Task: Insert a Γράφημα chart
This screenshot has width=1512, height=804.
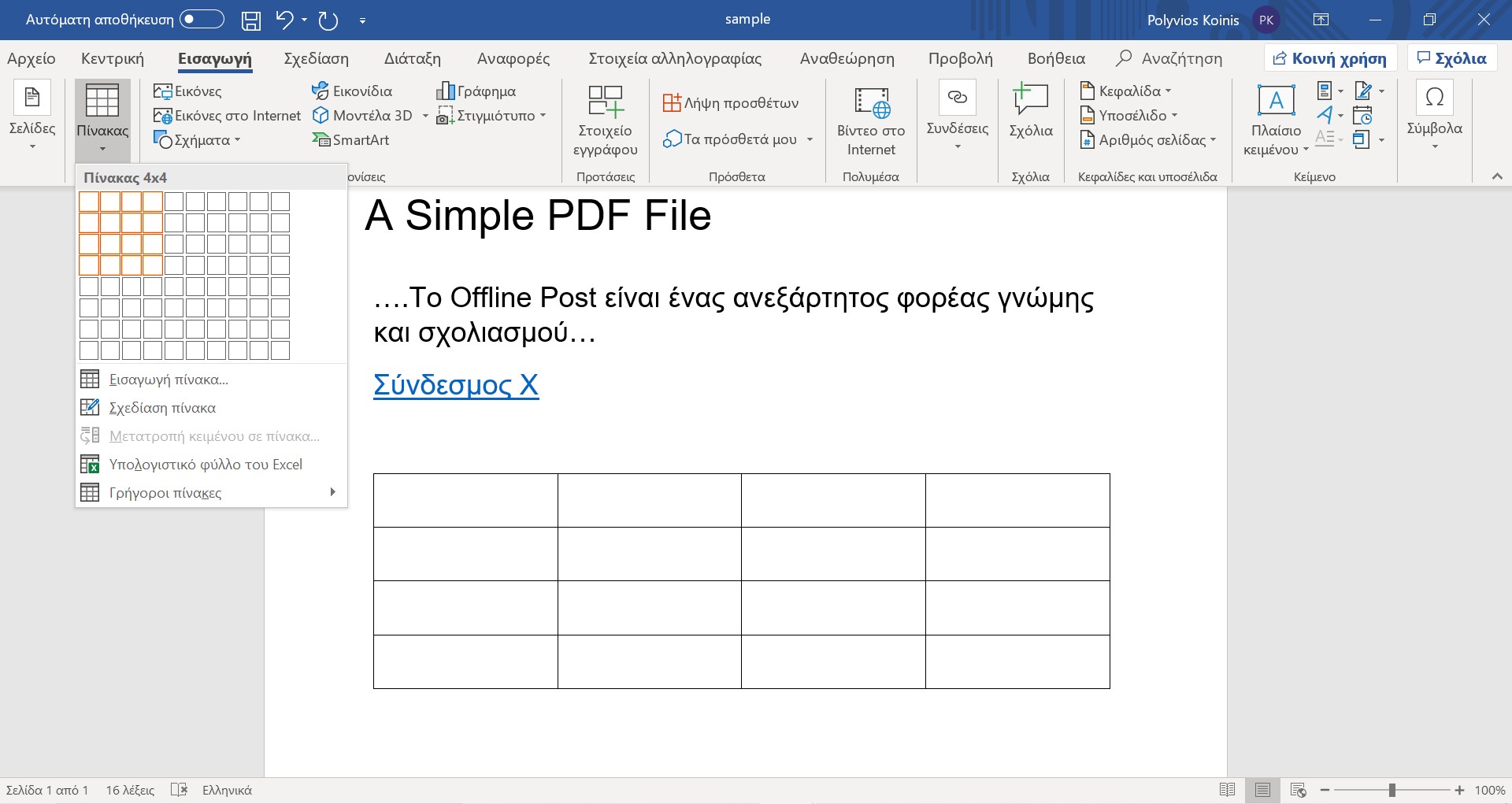Action: [476, 91]
